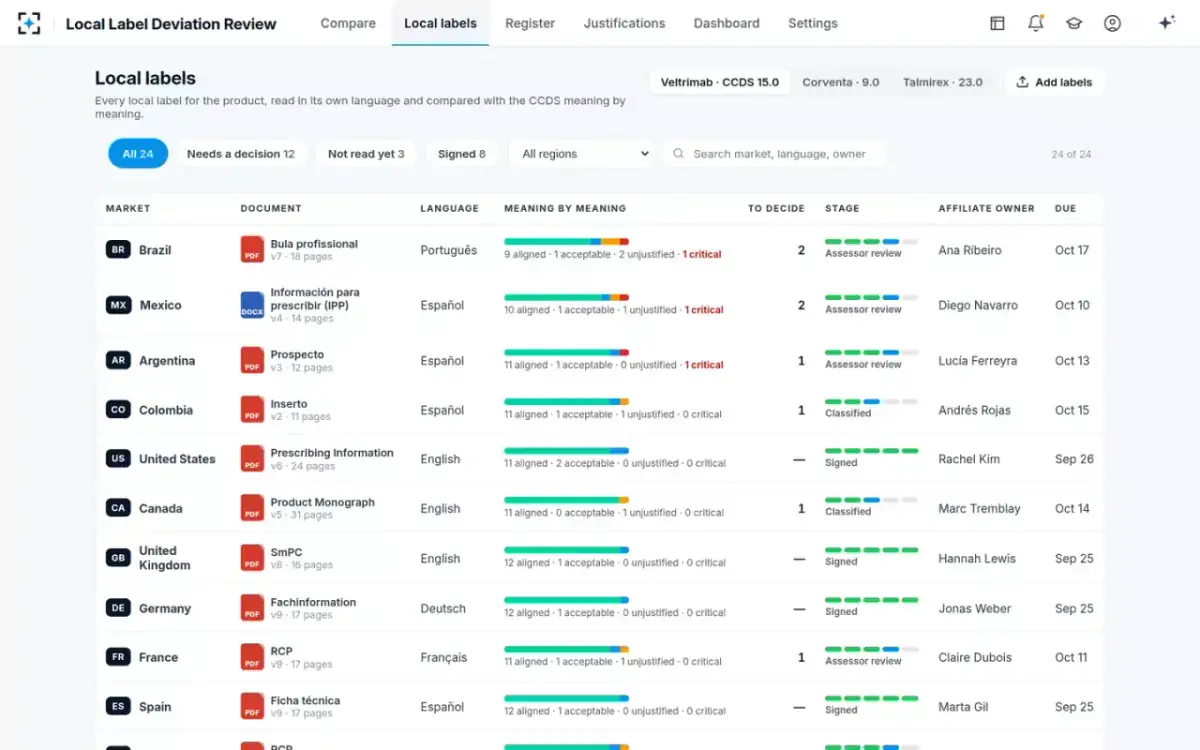Open Germany Fachinformation PDF icon
The height and width of the screenshot is (750, 1200).
coord(252,608)
